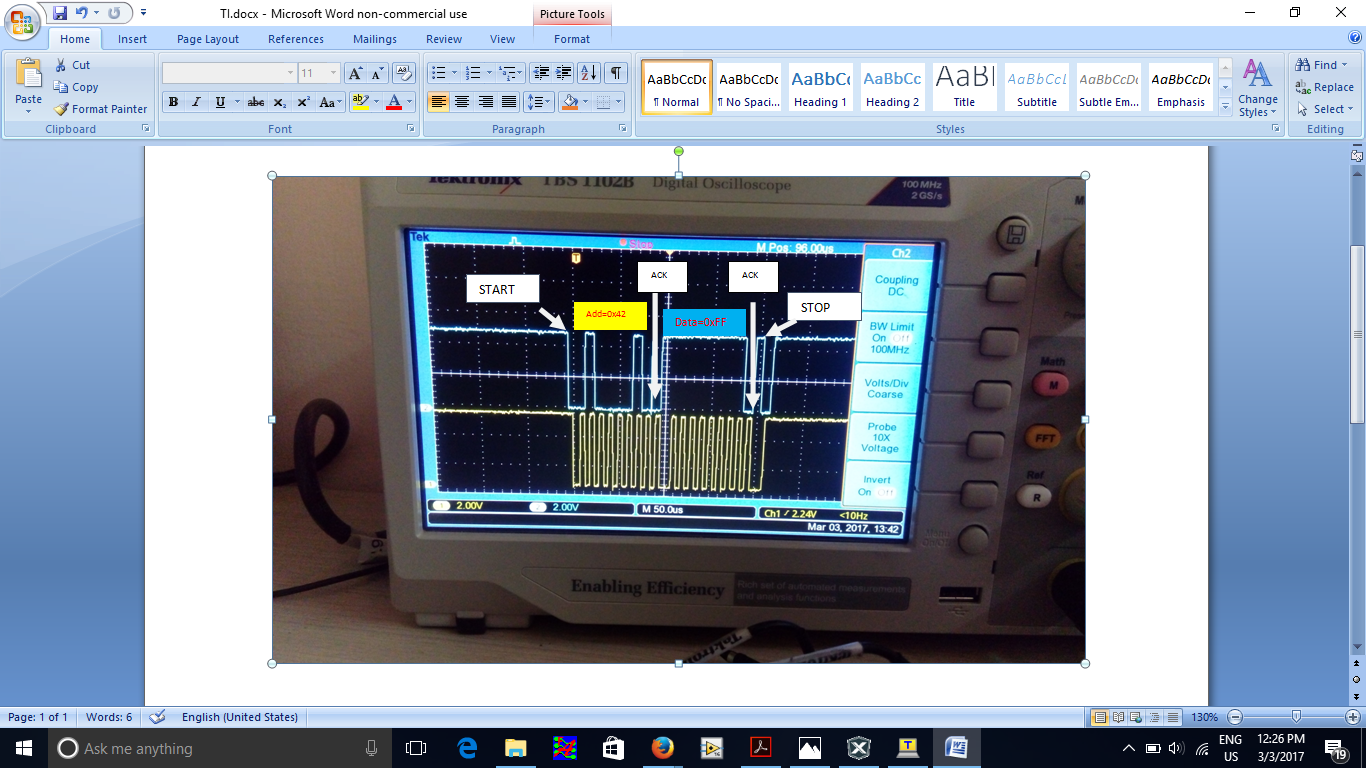Align text to the right
Screen dimensions: 1366x768
(x=486, y=102)
